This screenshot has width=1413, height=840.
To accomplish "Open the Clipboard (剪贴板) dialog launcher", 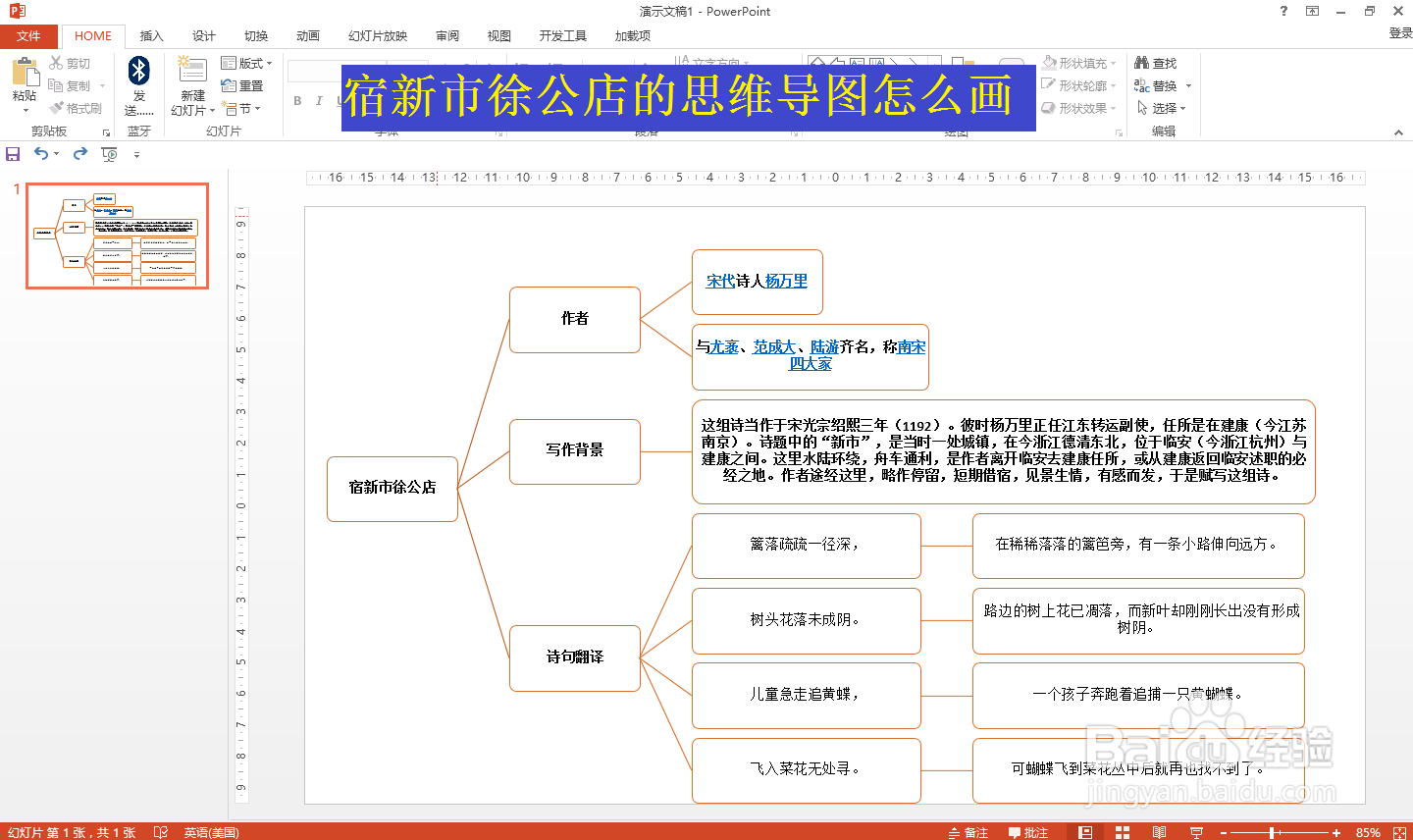I will (106, 131).
